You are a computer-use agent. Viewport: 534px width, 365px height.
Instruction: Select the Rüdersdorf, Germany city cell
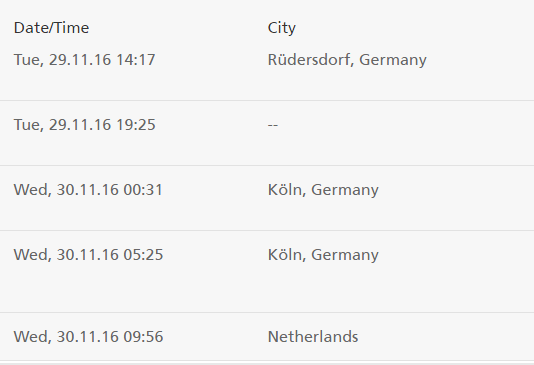347,60
